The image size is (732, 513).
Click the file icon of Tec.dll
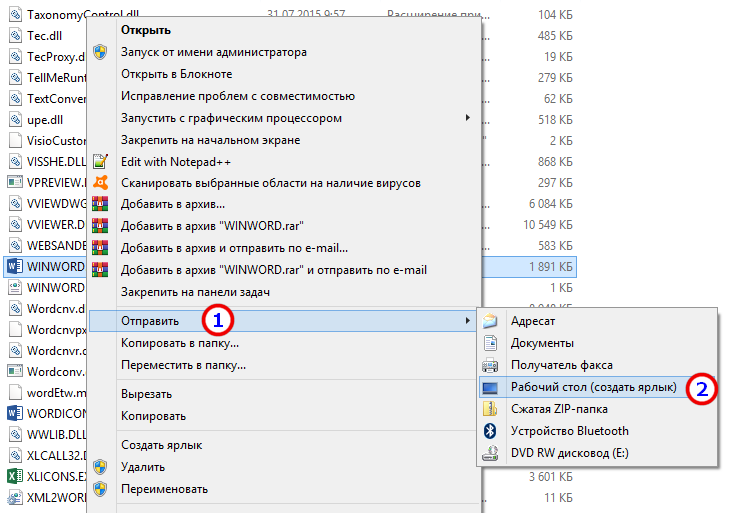pos(15,35)
